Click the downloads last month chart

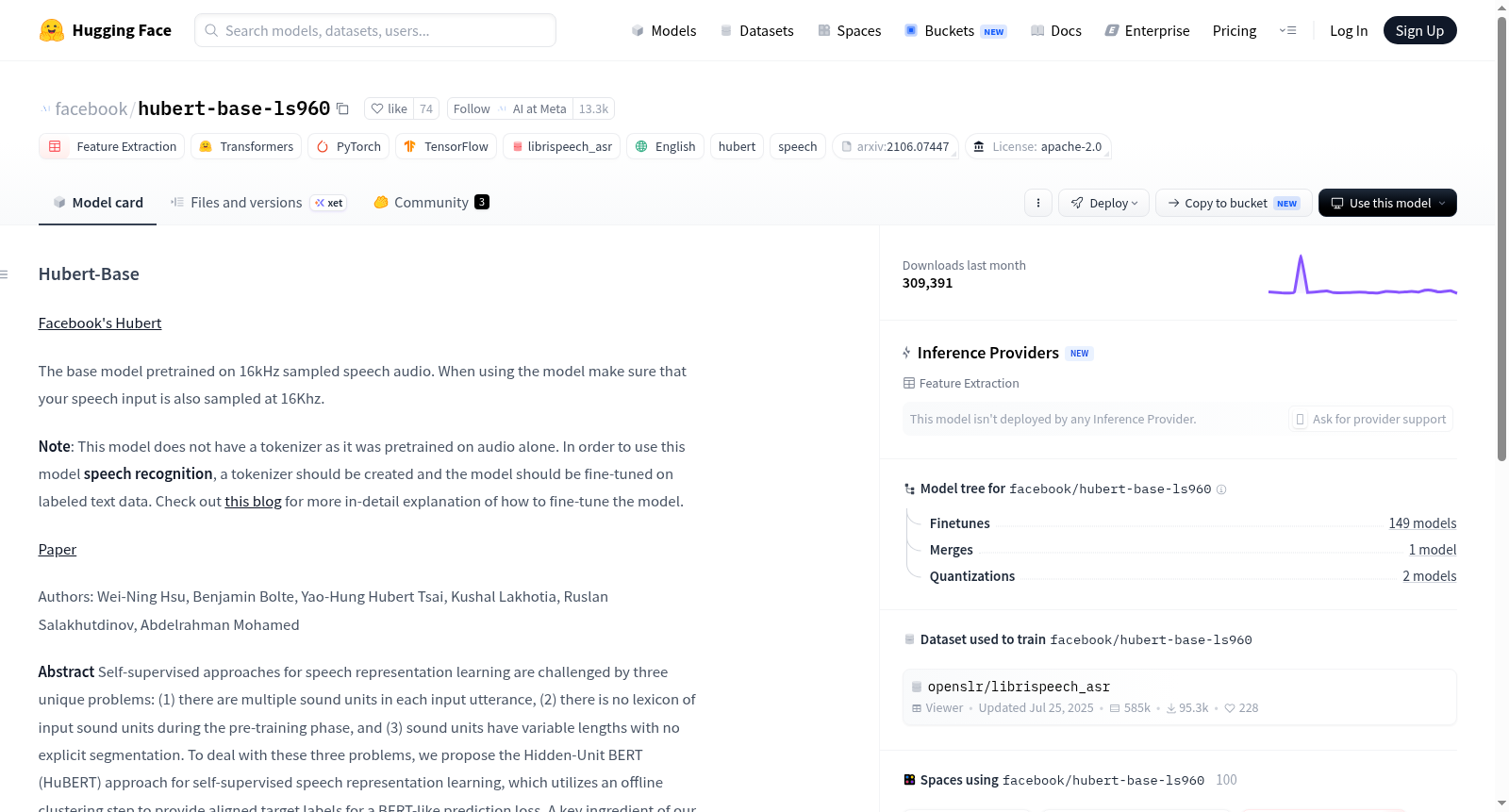pos(1362,274)
